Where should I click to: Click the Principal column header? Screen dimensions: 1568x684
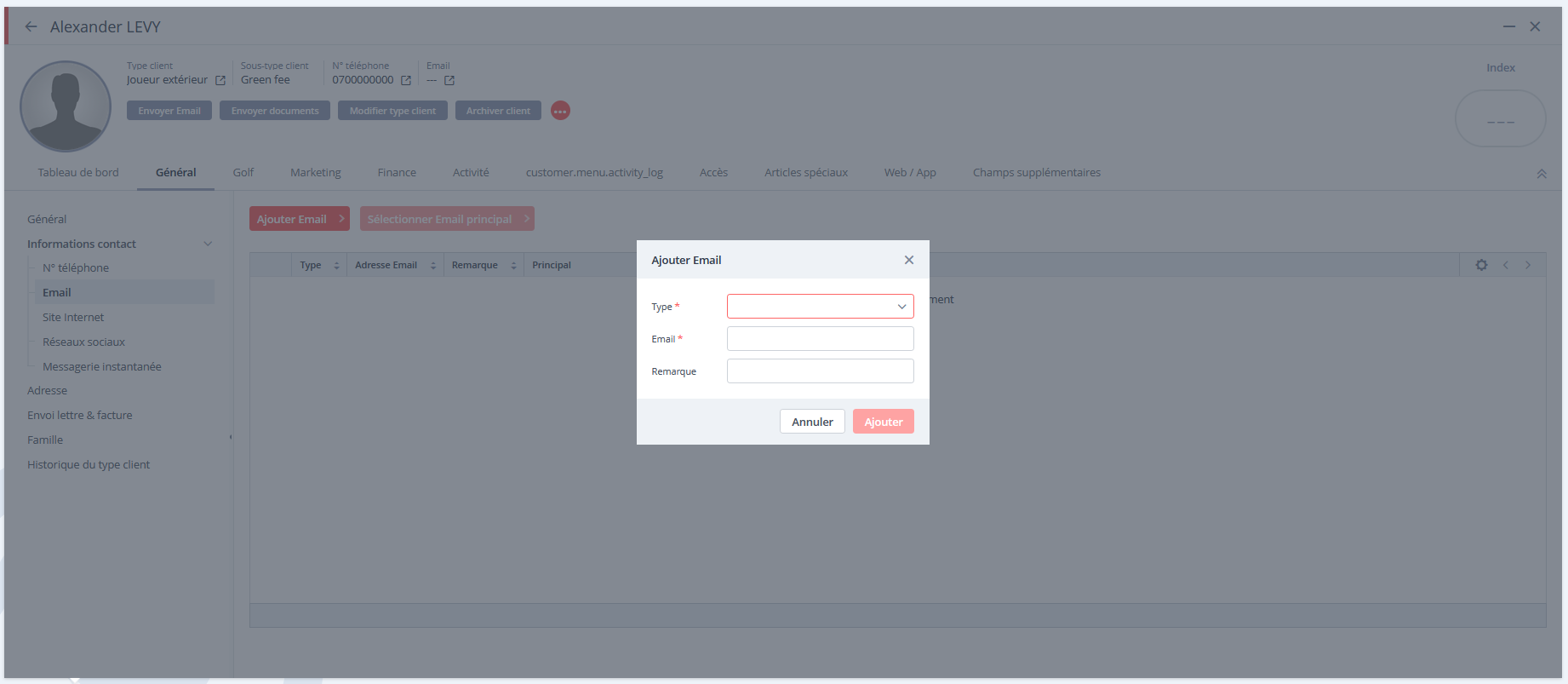click(552, 265)
